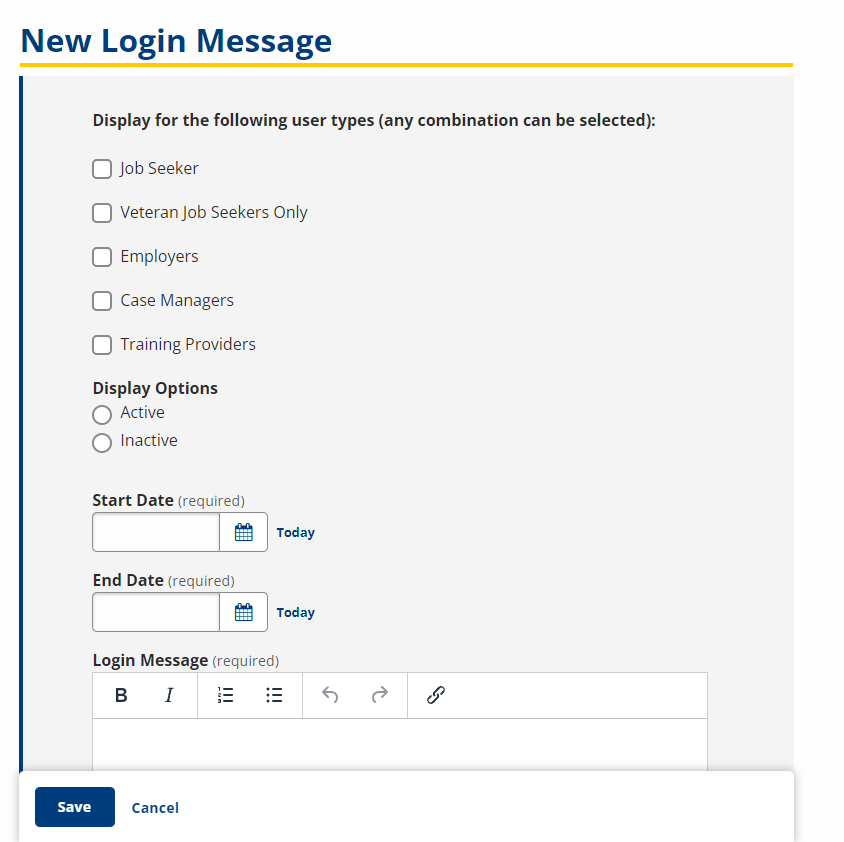Set Start Date using Today link
Screen dimensions: 844x842
(296, 533)
